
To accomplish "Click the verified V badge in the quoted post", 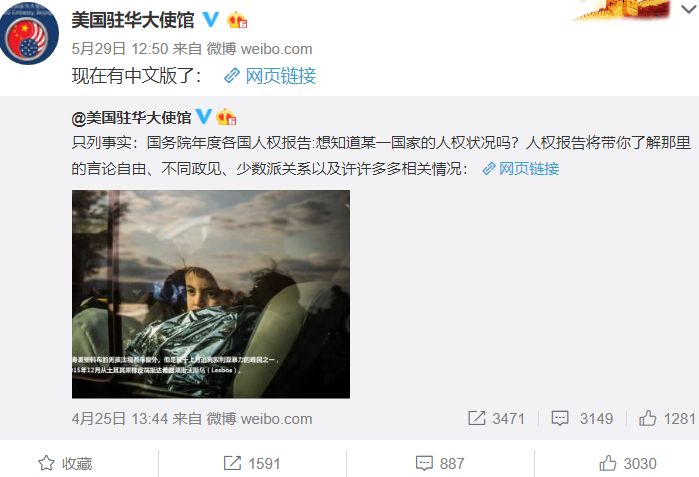I will tap(203, 116).
